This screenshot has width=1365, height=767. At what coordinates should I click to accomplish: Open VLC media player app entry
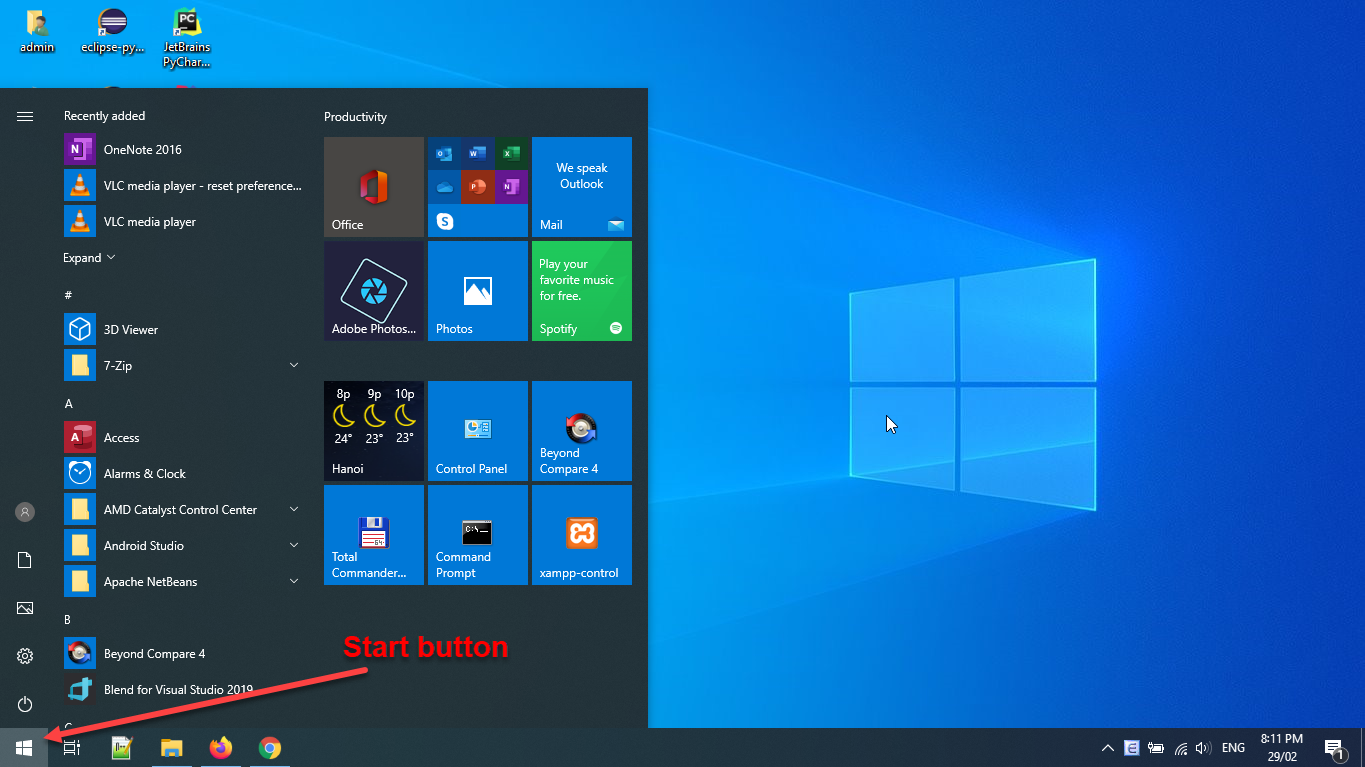pos(183,222)
